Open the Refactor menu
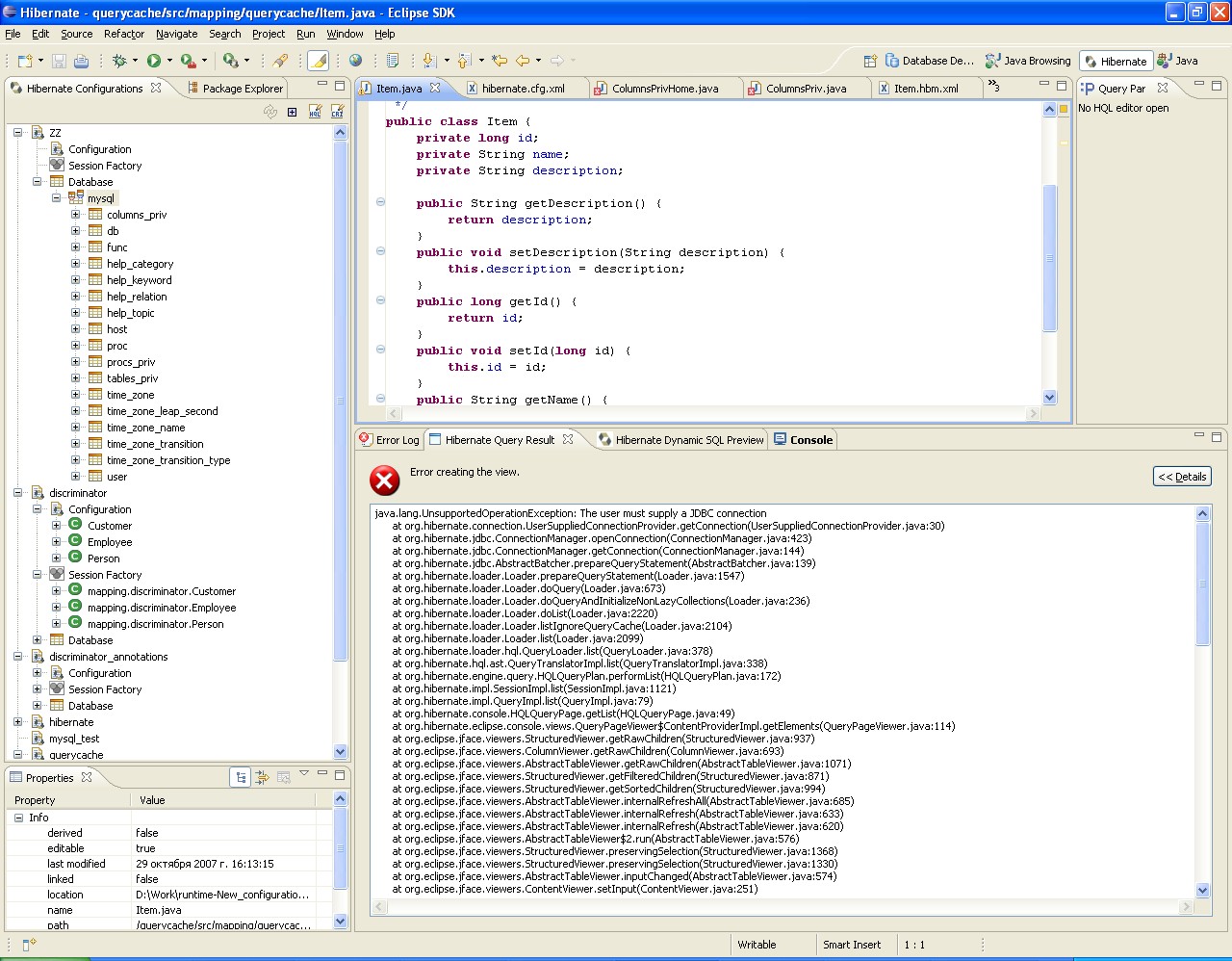Screen dimensions: 1232x961 (123, 34)
